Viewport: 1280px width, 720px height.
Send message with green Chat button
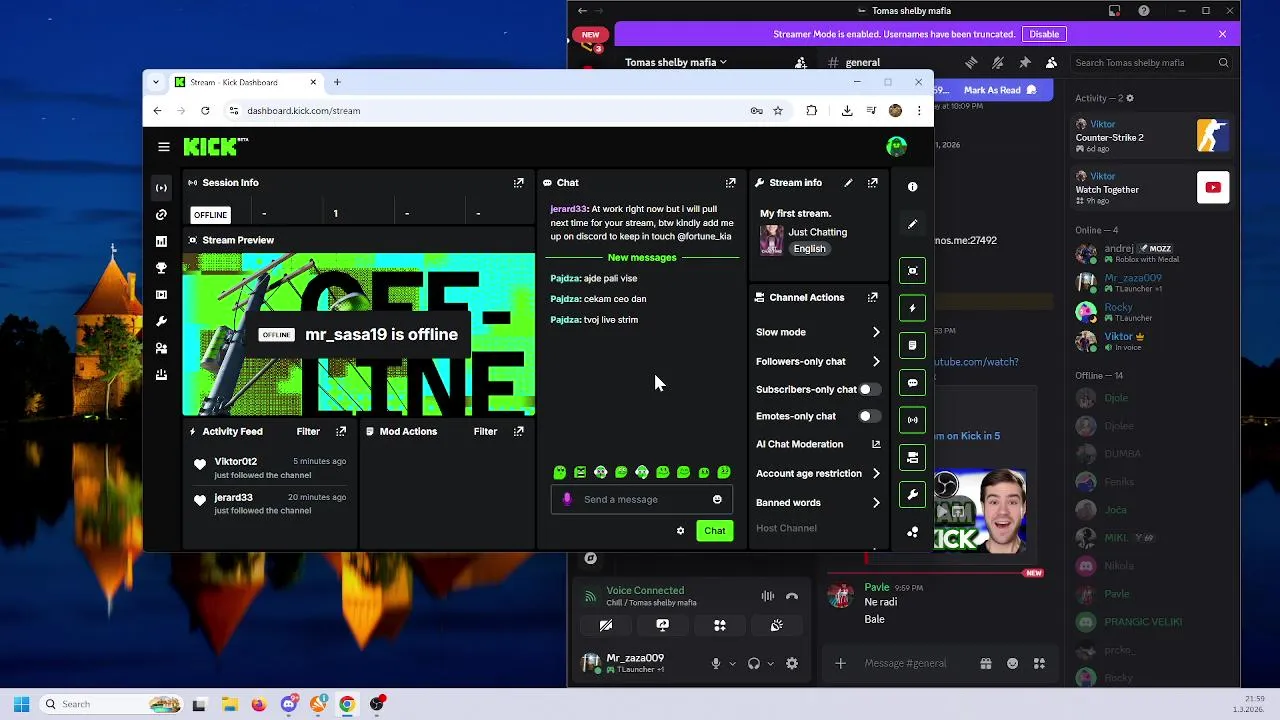coord(714,531)
